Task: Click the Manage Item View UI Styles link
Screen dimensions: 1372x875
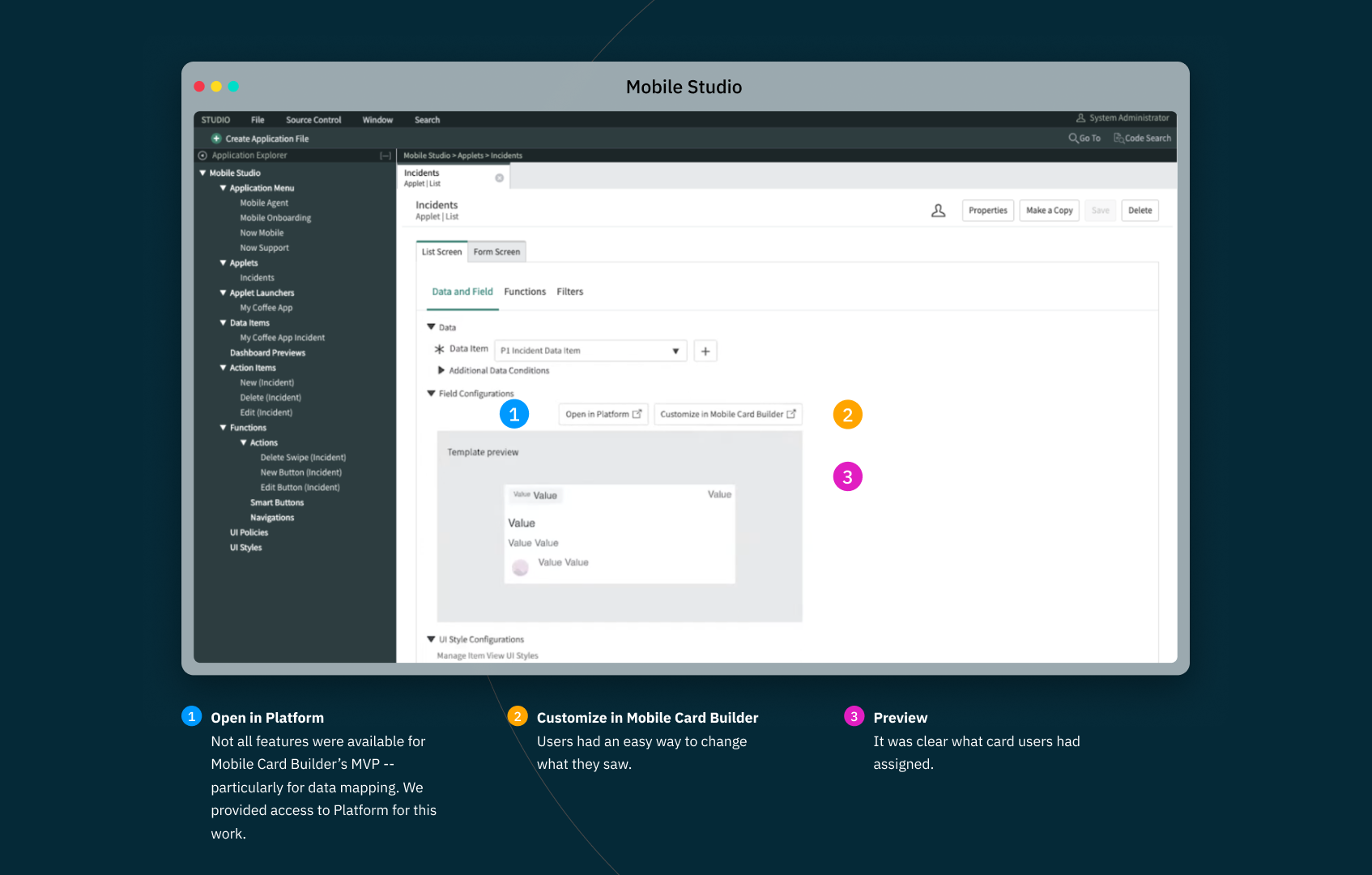Action: pyautogui.click(x=488, y=656)
